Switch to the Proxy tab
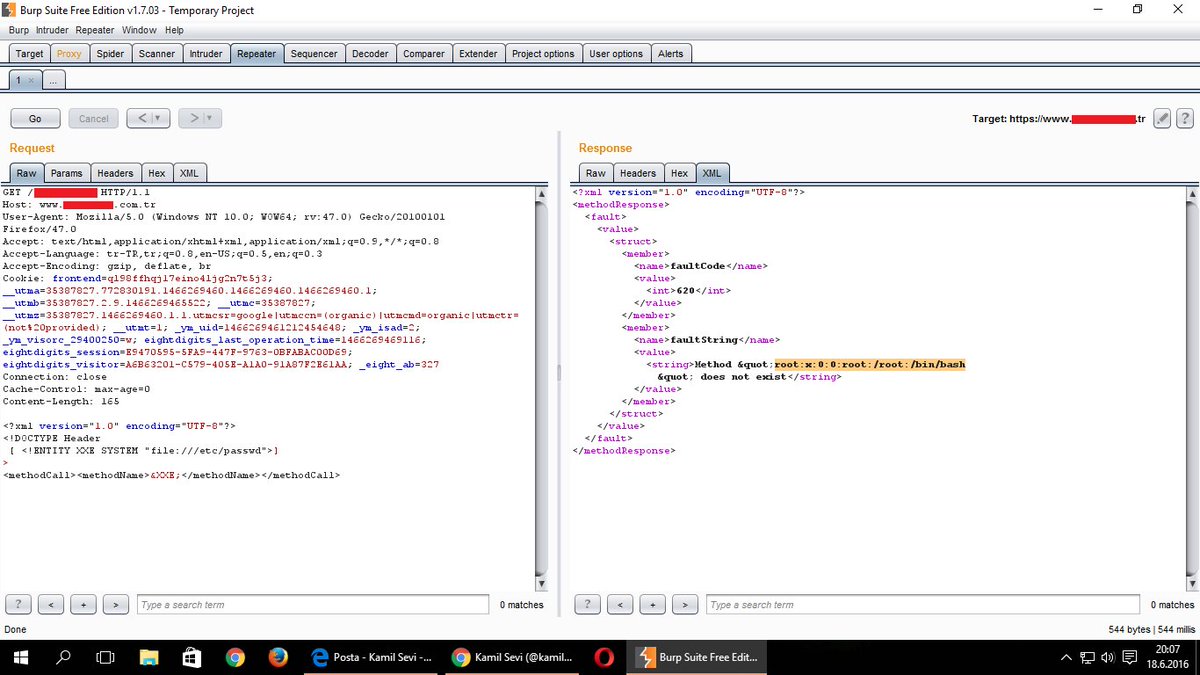Viewport: 1200px width, 675px height. tap(69, 54)
